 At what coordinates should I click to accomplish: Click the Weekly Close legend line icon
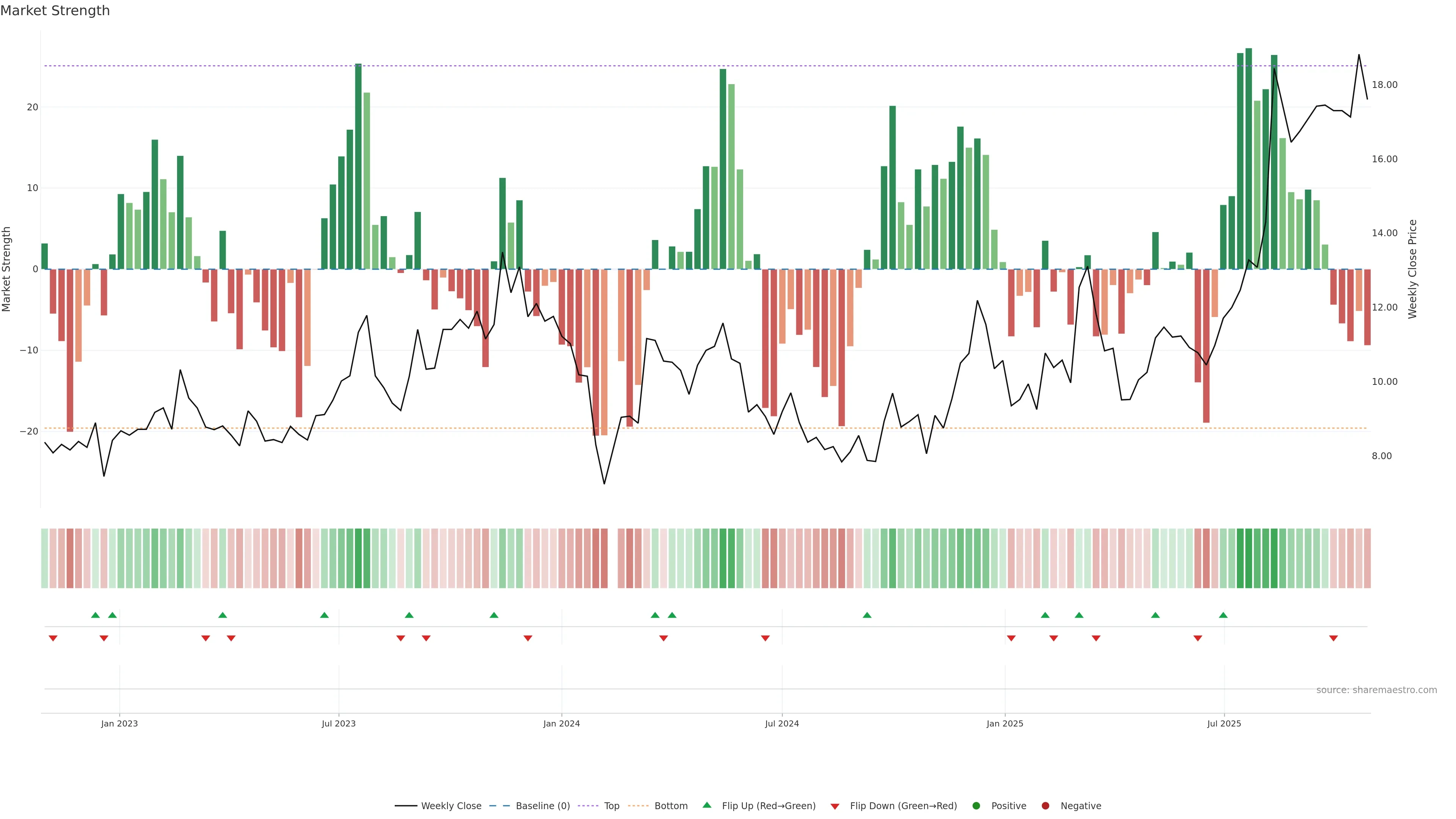coord(406,806)
